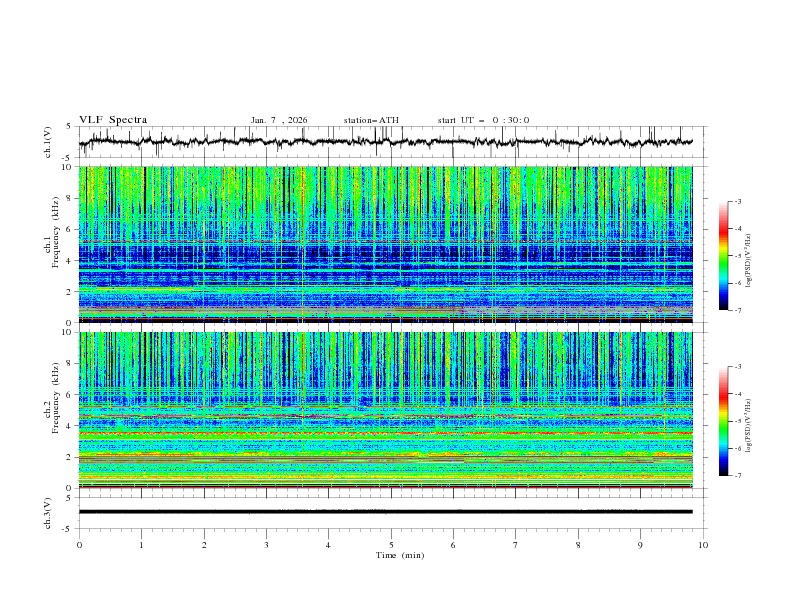Click the station=ATH label

[x=371, y=120]
